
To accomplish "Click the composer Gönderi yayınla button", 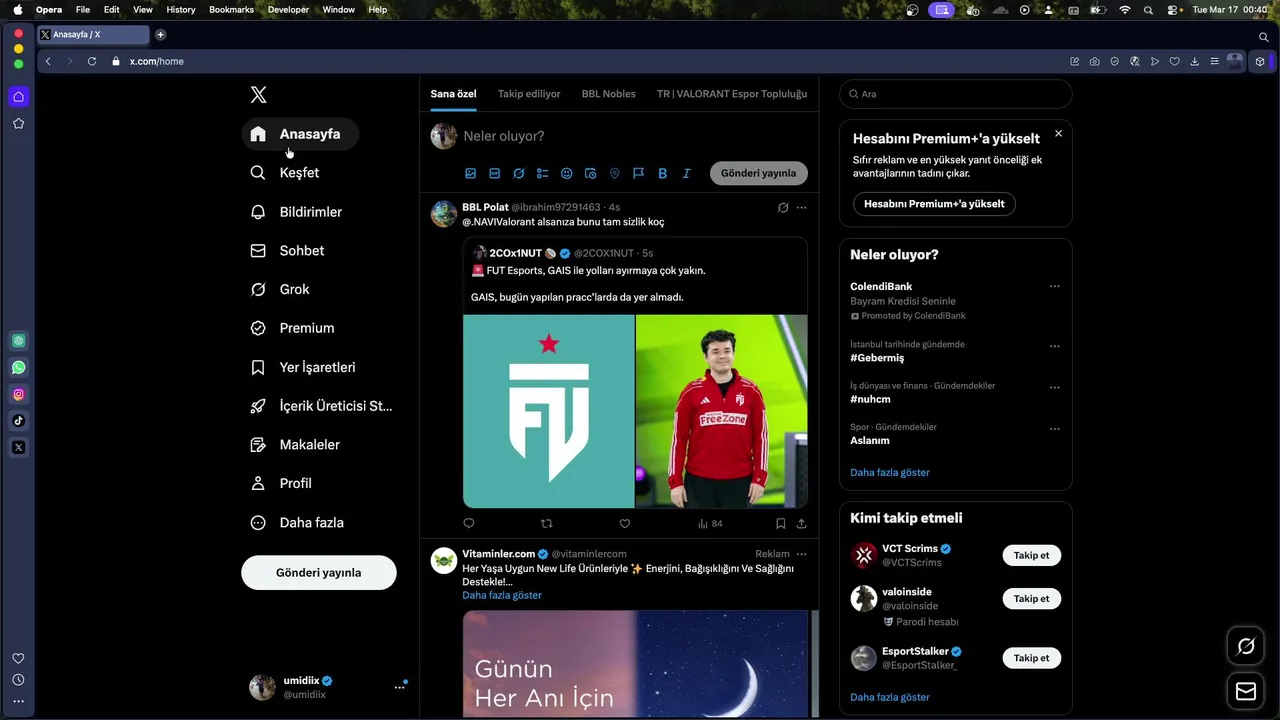I will (x=759, y=173).
